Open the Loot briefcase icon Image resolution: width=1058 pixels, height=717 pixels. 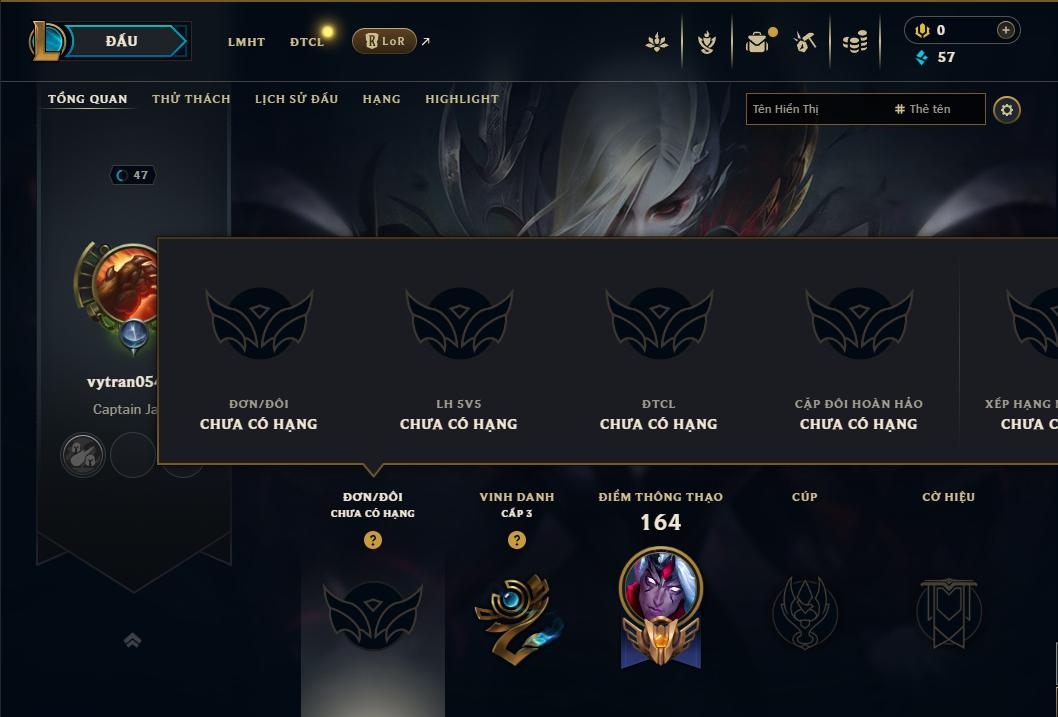[x=758, y=42]
